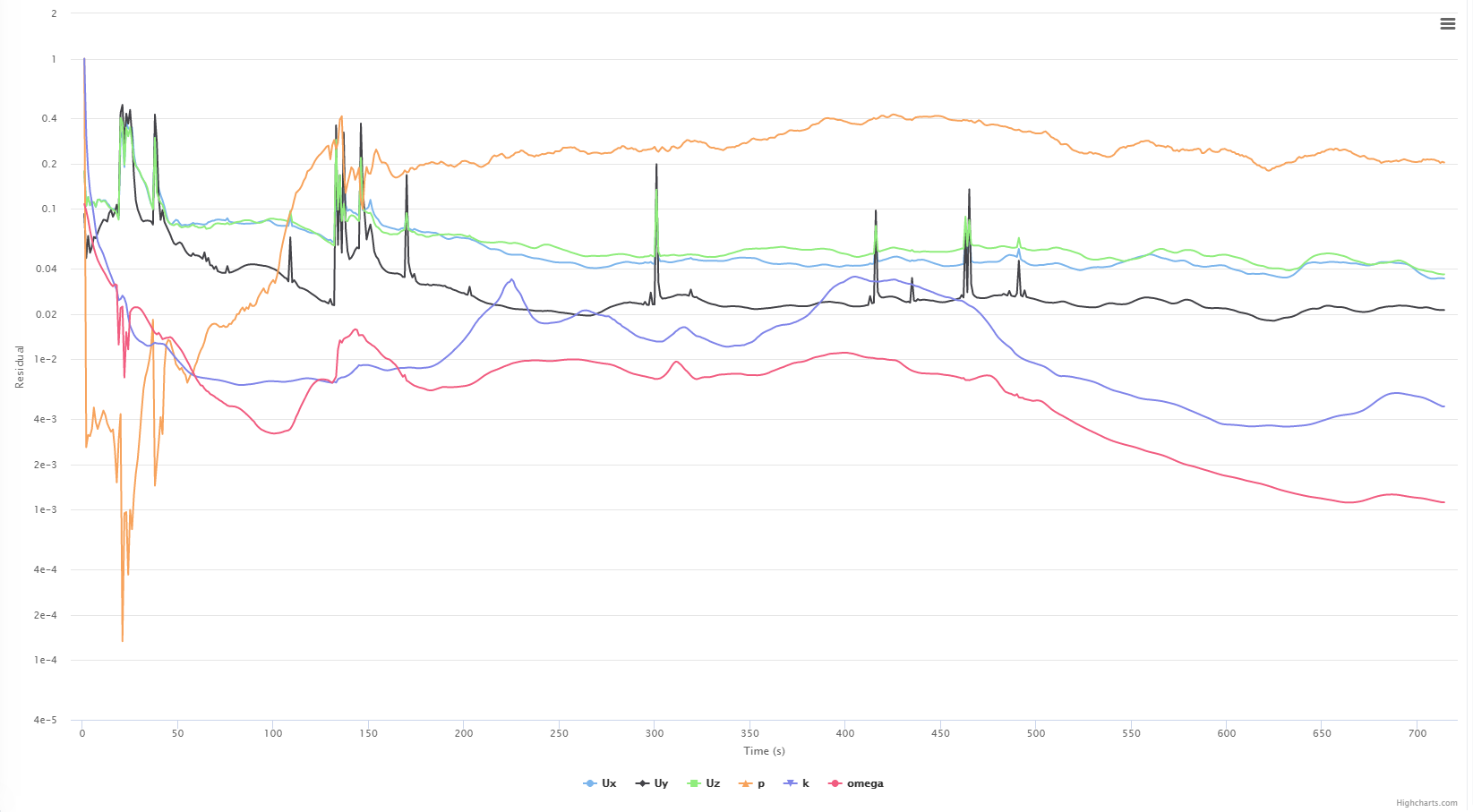Hide the Uz series via legend label
The image size is (1473, 812).
pyautogui.click(x=713, y=783)
